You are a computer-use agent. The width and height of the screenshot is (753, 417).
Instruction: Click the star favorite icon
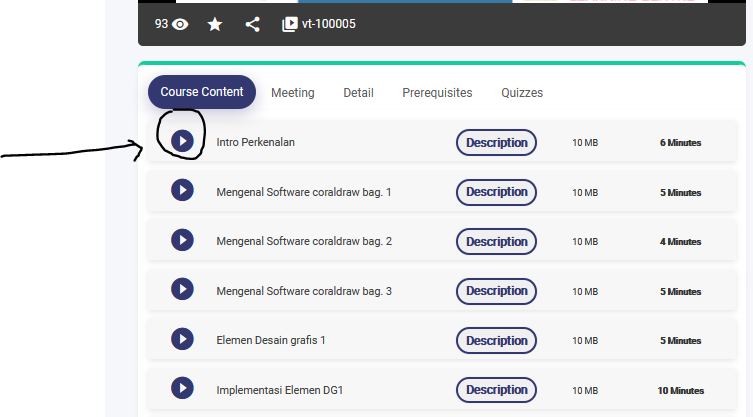pos(215,24)
